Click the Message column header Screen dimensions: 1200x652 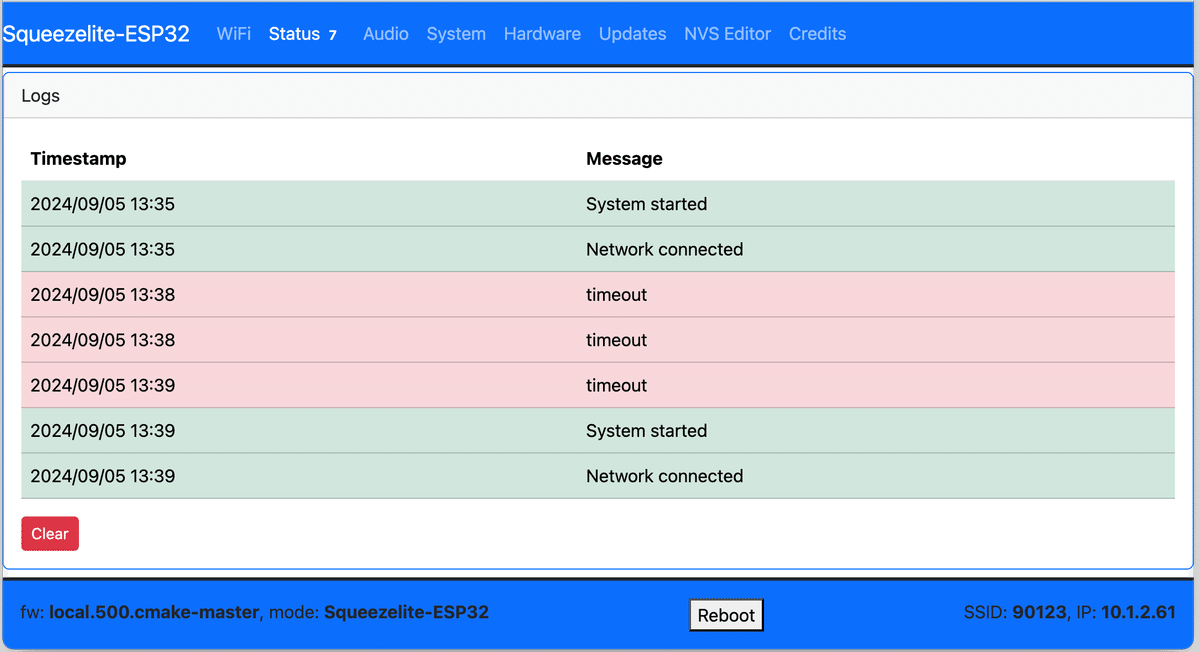click(624, 159)
